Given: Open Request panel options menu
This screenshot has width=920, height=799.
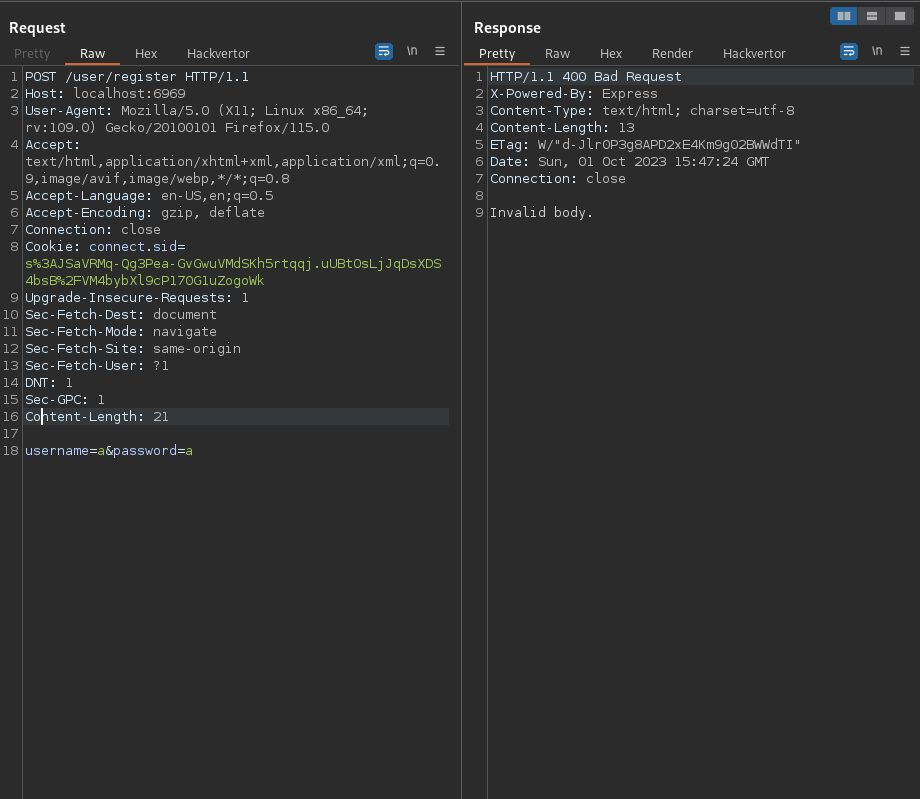Looking at the screenshot, I should 440,52.
